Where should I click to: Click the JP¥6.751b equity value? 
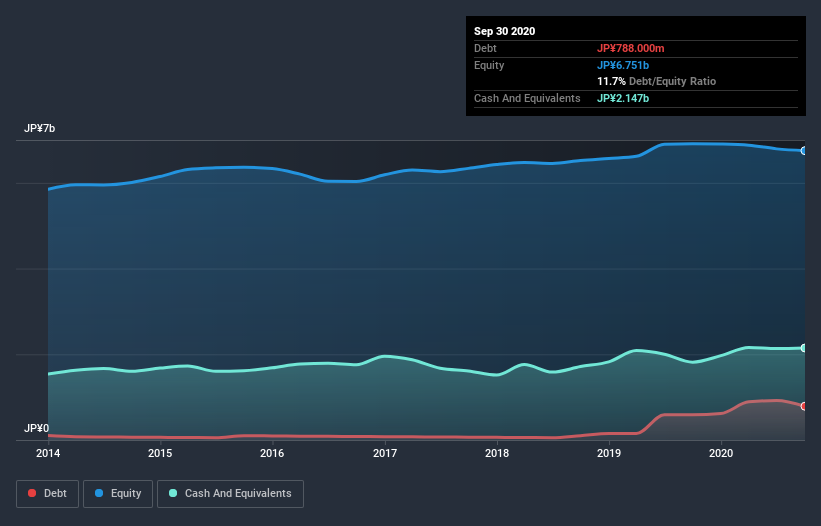pos(623,65)
